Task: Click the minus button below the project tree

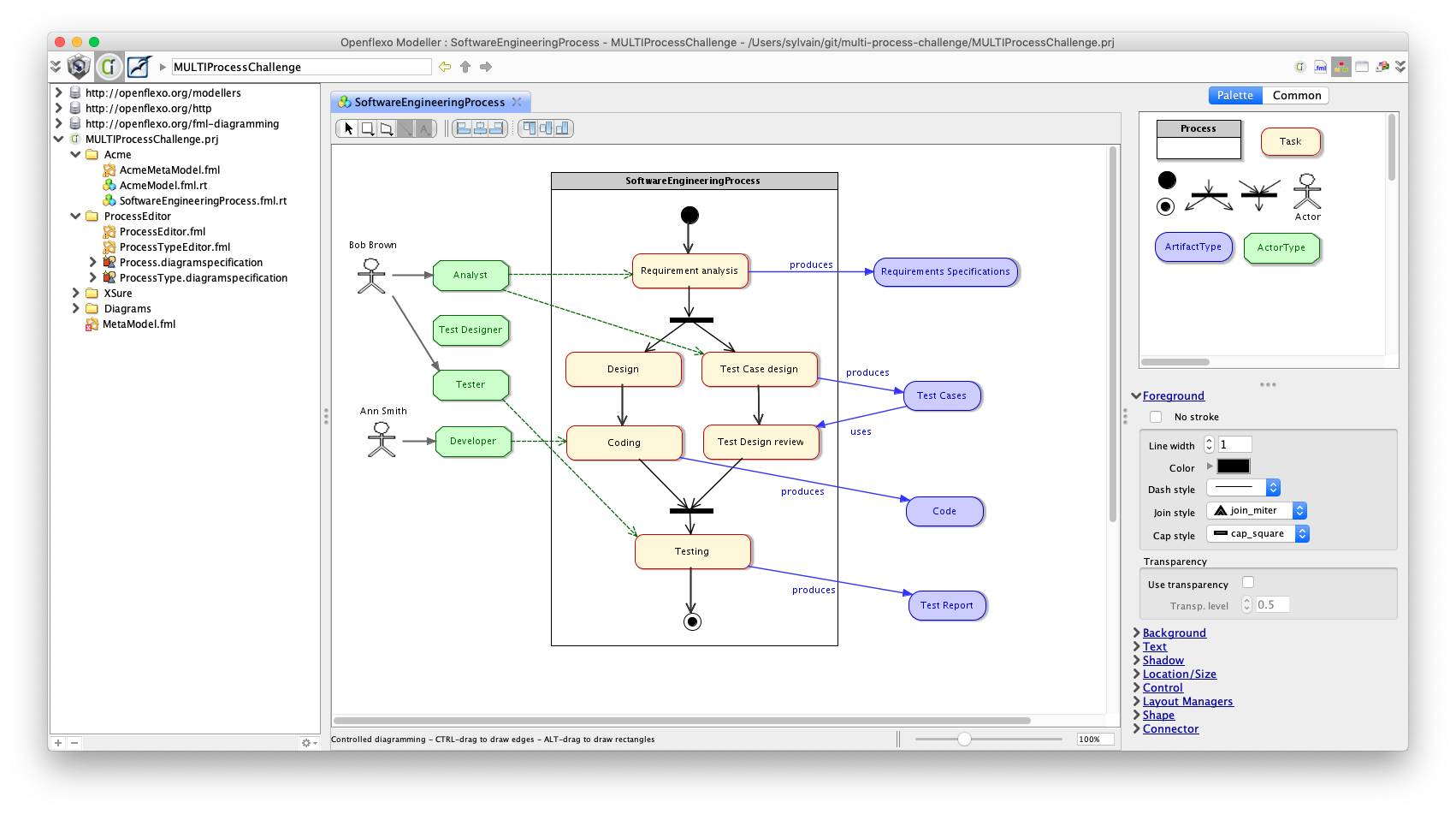Action: point(74,743)
